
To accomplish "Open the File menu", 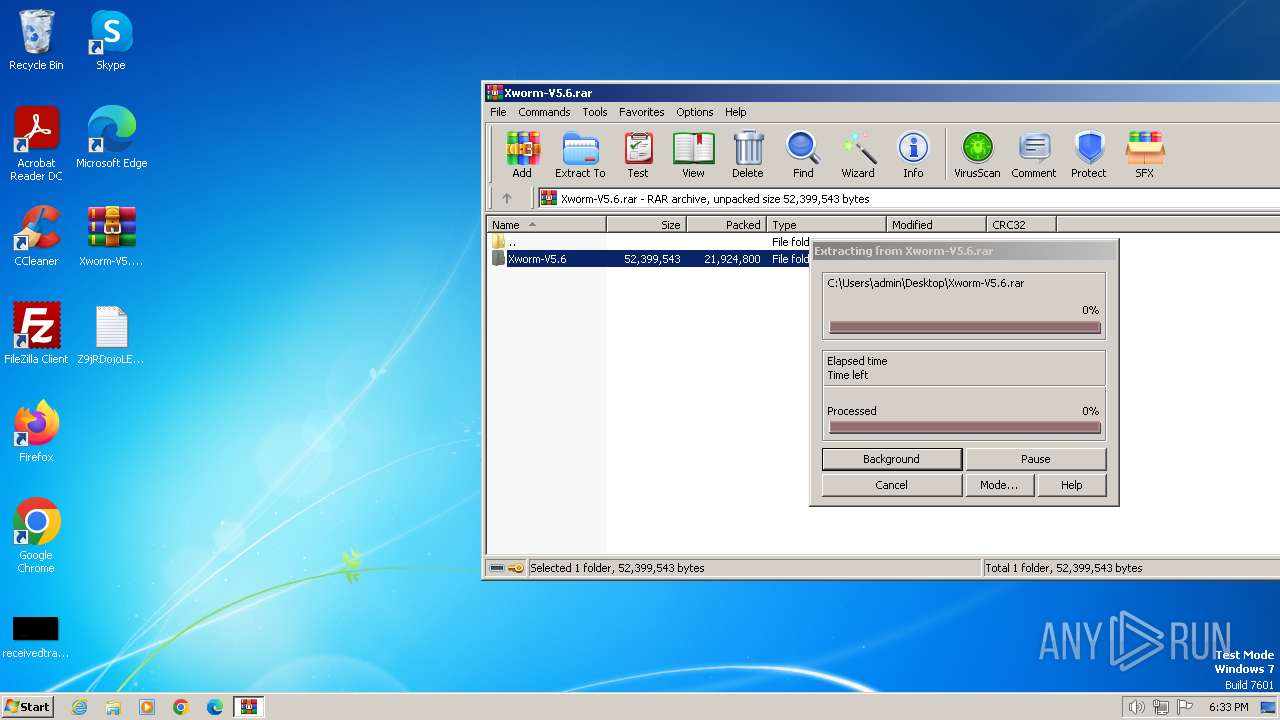I will tap(498, 112).
